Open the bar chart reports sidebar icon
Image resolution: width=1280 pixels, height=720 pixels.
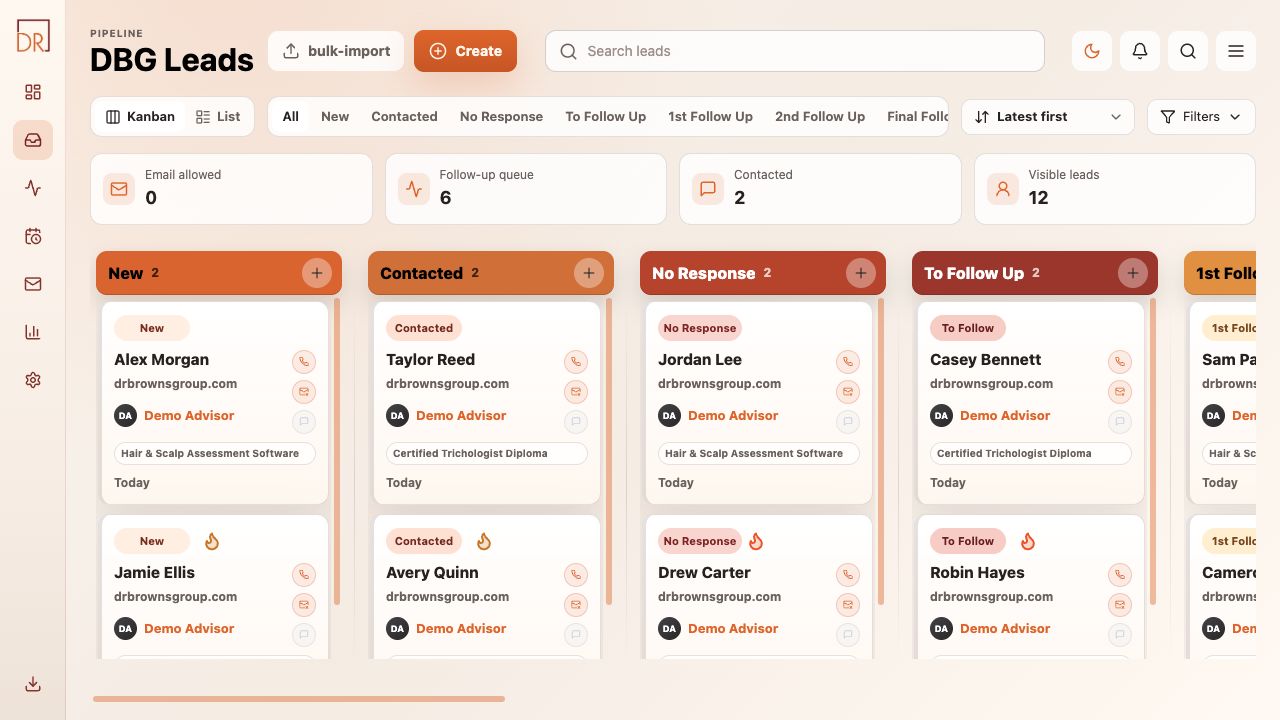click(33, 332)
